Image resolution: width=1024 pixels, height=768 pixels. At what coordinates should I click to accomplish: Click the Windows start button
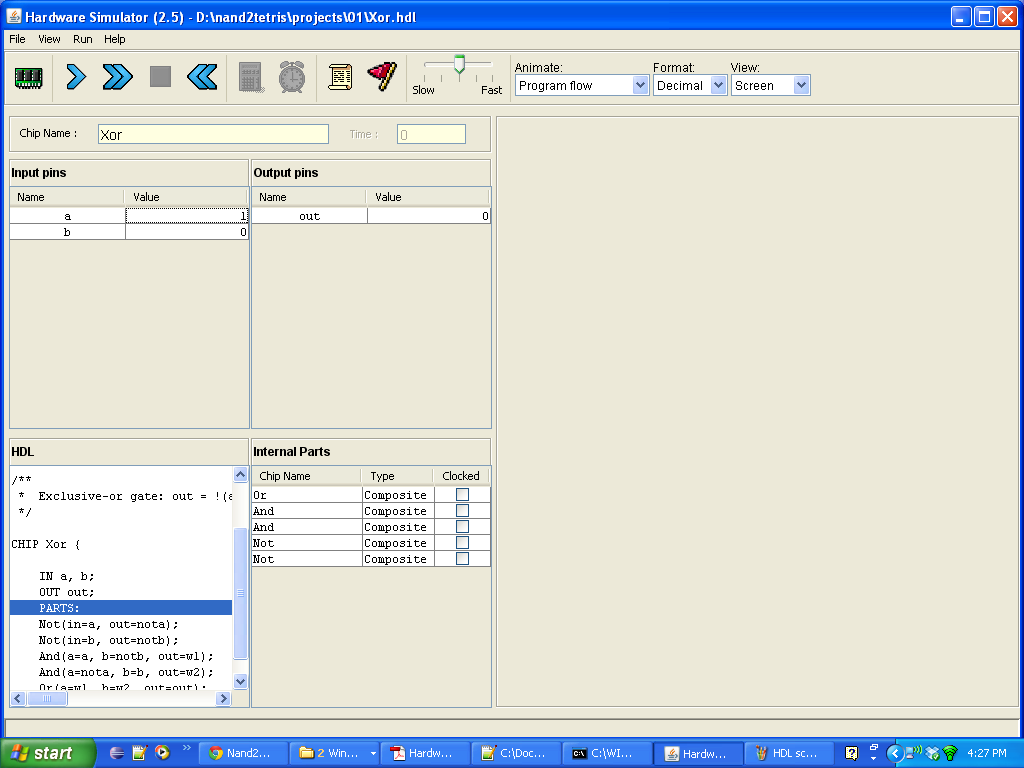tap(47, 753)
